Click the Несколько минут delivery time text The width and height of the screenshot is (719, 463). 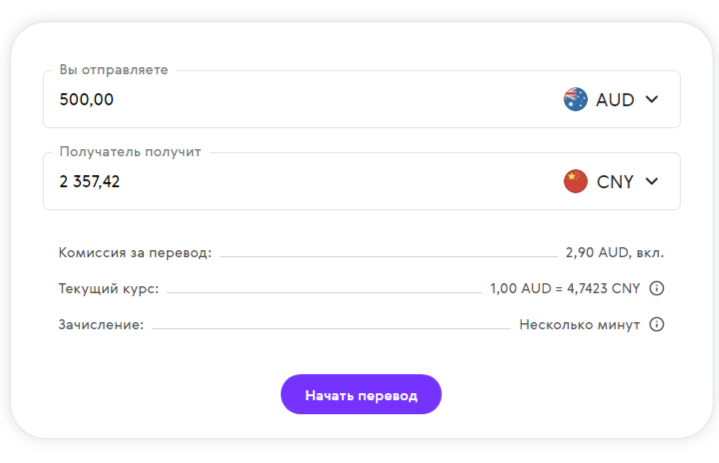click(x=579, y=325)
